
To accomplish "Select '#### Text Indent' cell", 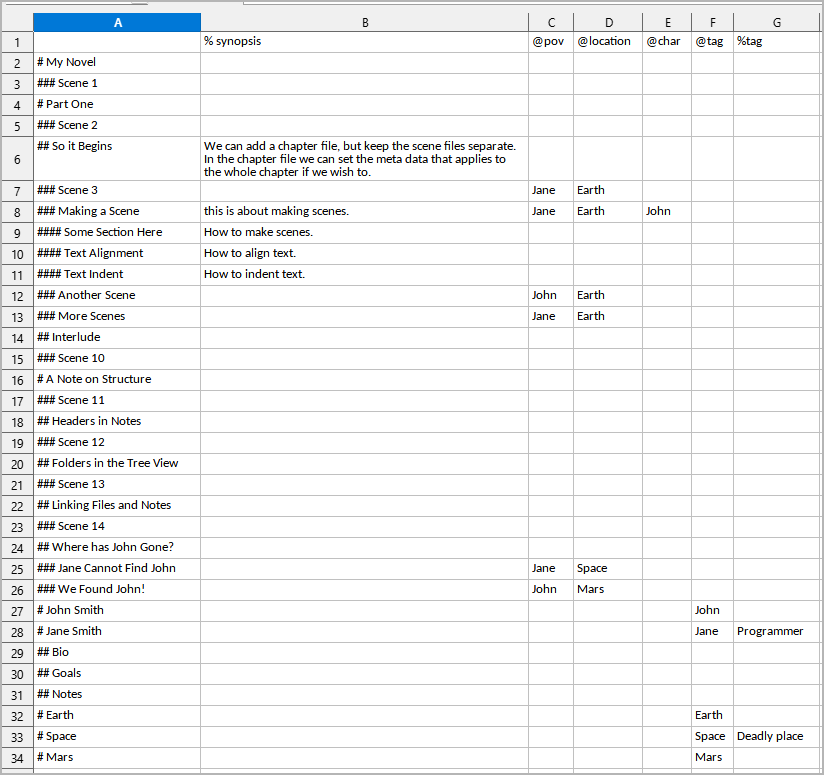I will (x=117, y=275).
